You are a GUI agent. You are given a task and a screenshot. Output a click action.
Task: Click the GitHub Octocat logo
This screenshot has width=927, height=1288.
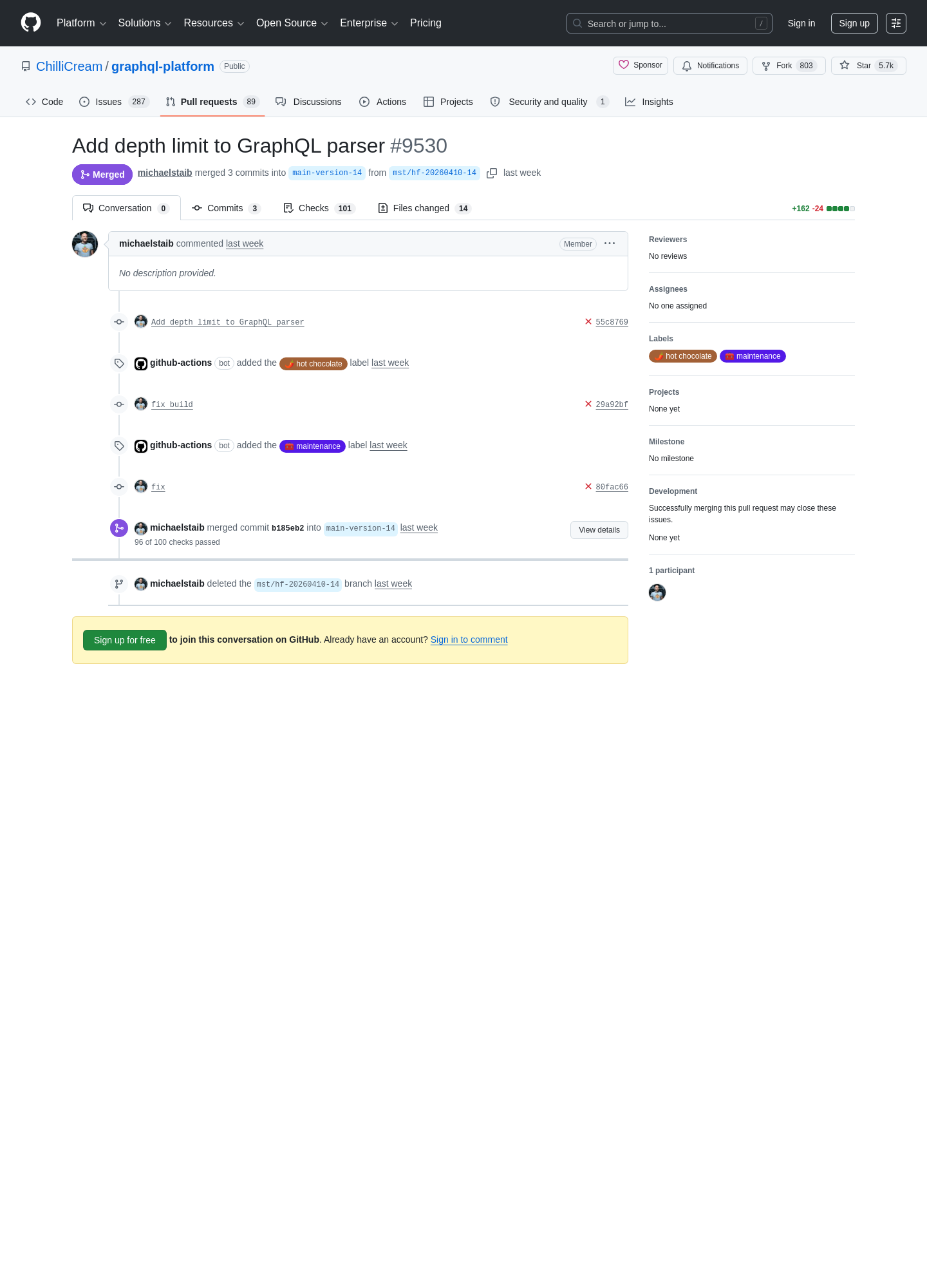coord(31,23)
